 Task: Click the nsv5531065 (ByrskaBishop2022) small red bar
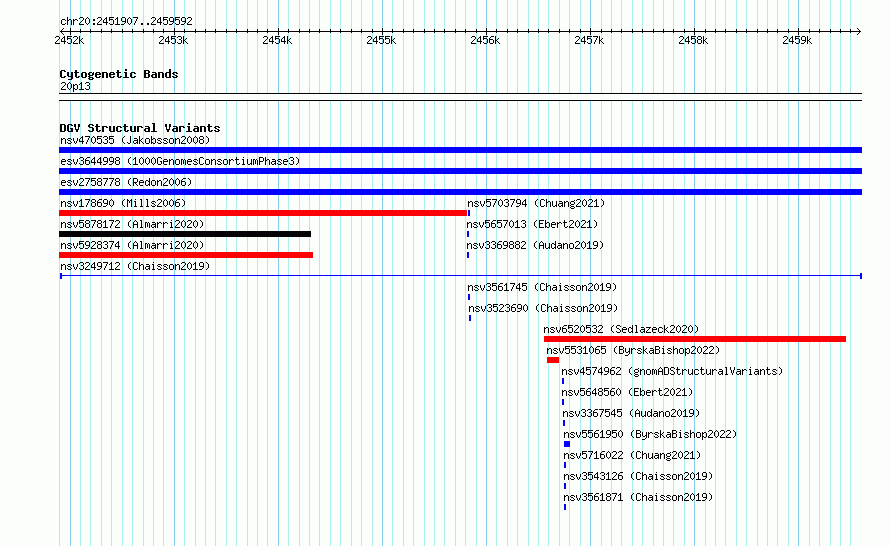point(553,360)
